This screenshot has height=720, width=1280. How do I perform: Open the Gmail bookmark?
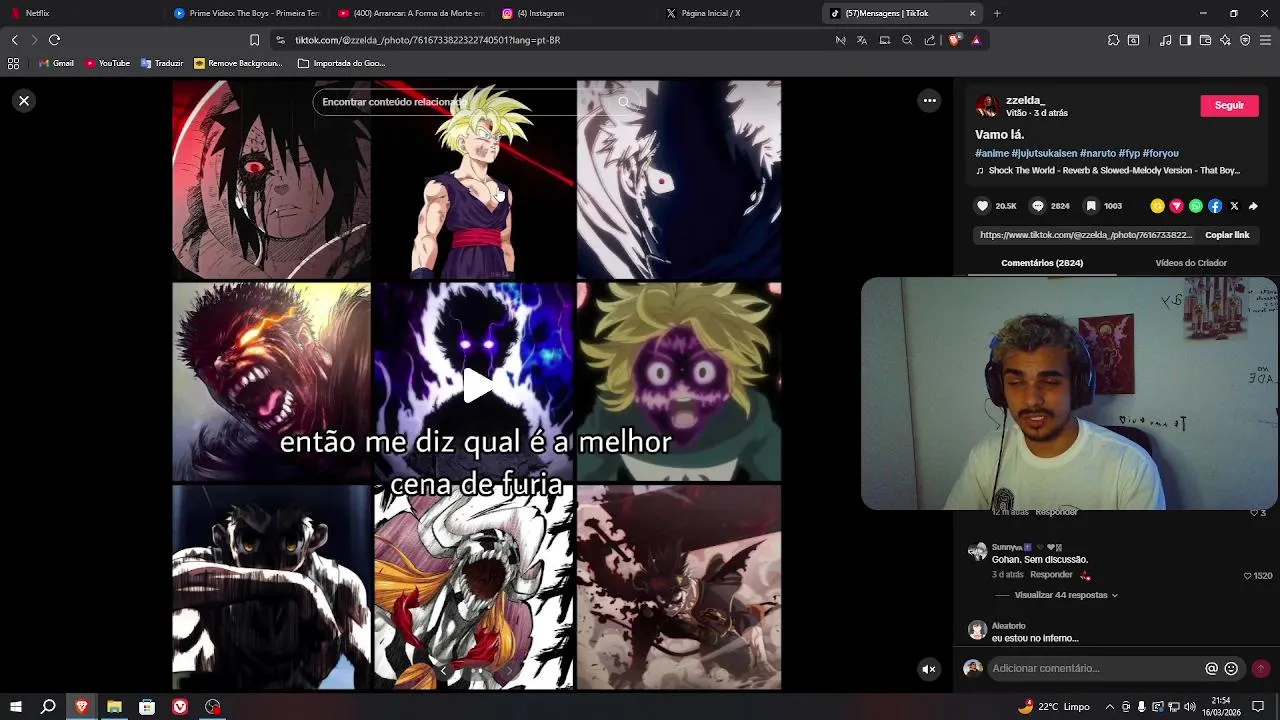pos(56,63)
